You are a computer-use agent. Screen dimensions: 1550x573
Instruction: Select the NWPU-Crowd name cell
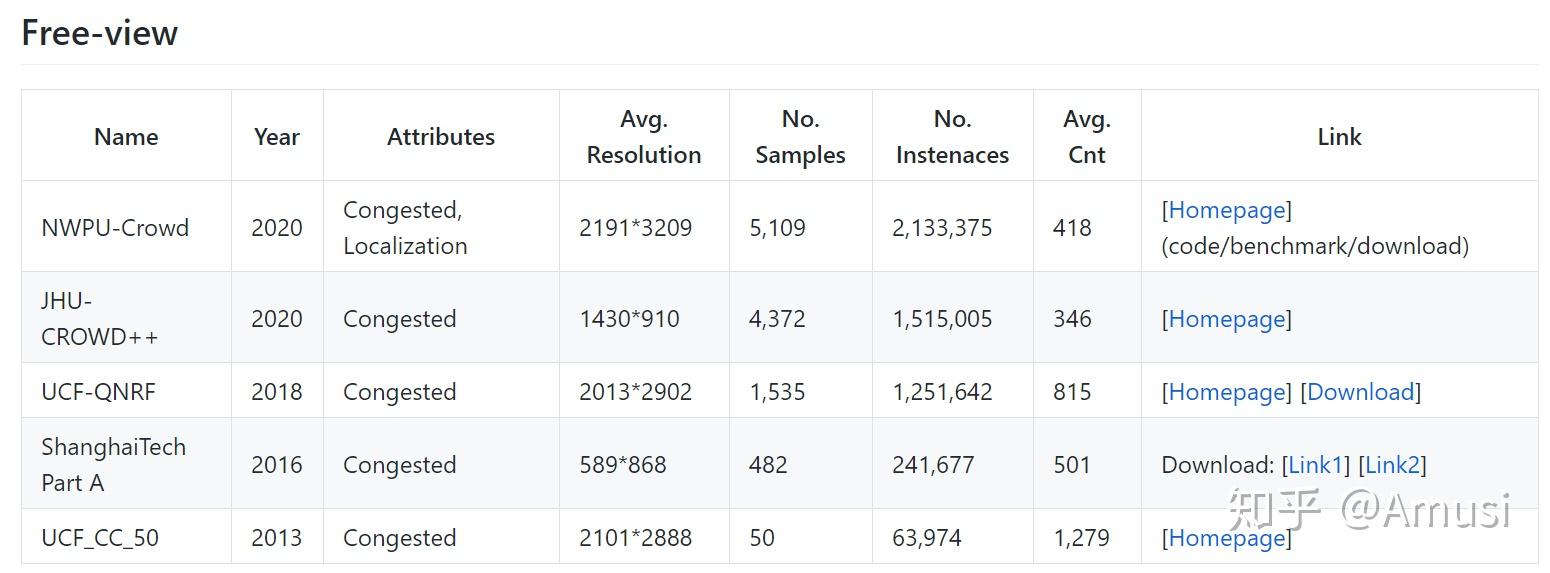115,228
